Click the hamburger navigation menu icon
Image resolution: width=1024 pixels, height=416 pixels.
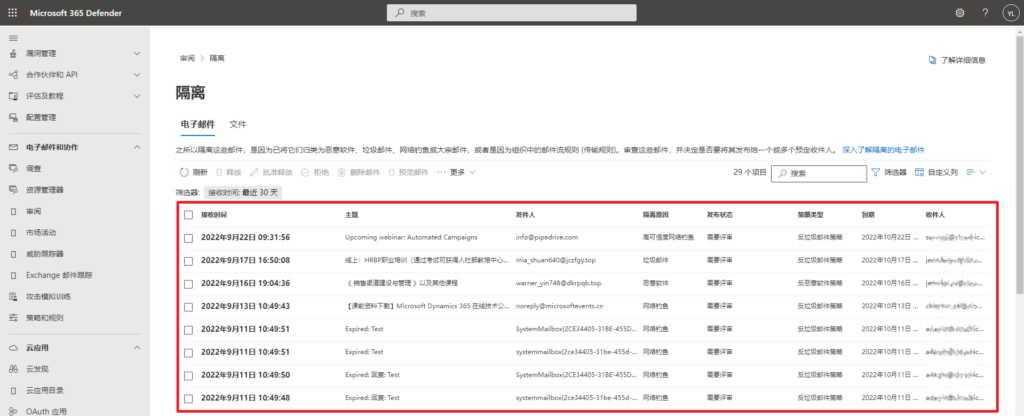click(13, 37)
